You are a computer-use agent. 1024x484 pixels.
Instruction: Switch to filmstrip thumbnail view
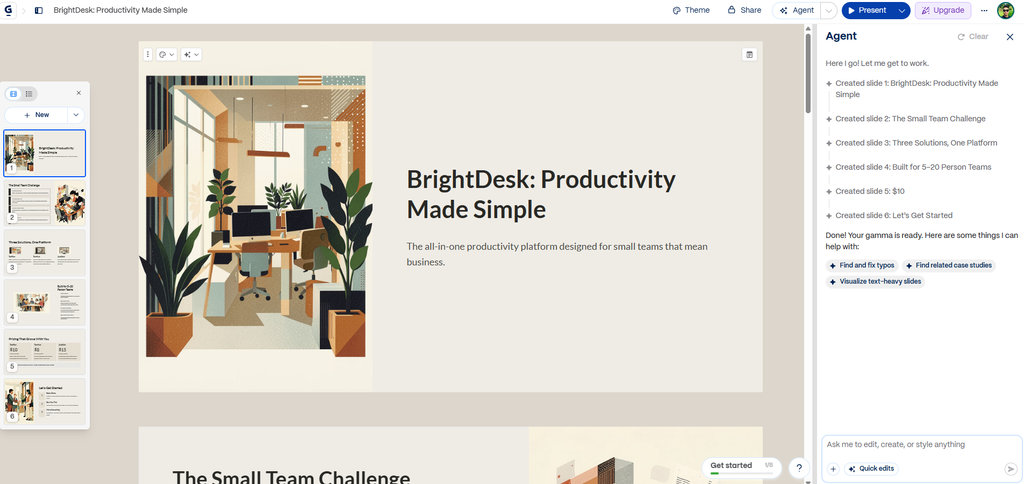pyautogui.click(x=13, y=93)
